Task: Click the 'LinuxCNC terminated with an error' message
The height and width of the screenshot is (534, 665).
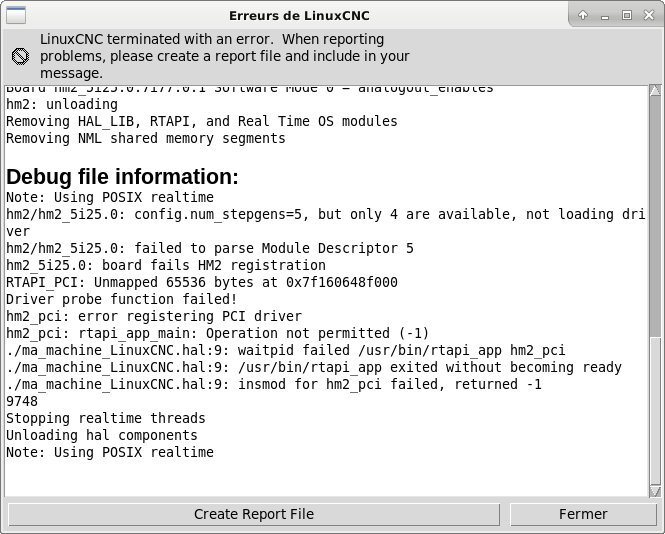Action: click(x=225, y=56)
